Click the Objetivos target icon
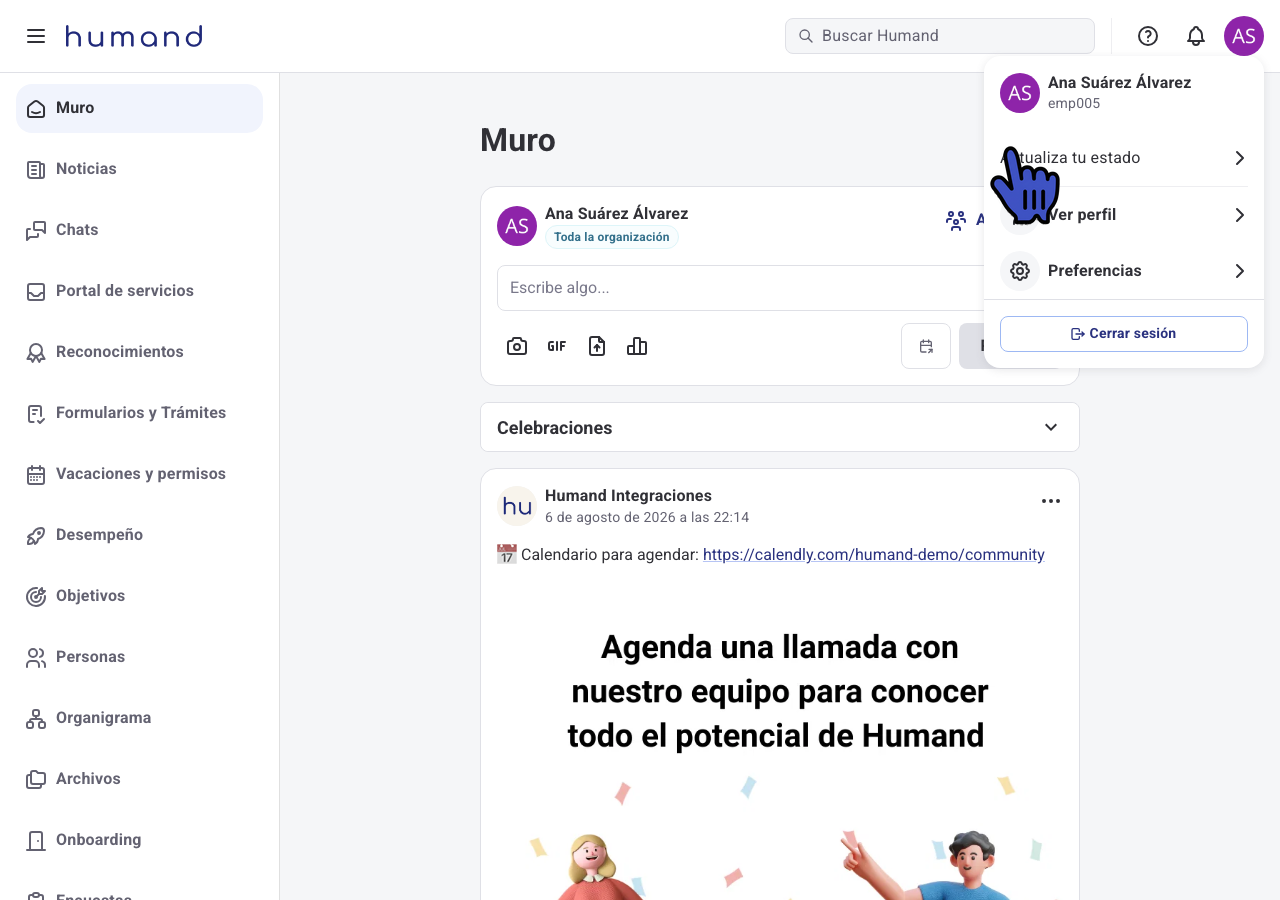The image size is (1280, 900). [x=36, y=596]
